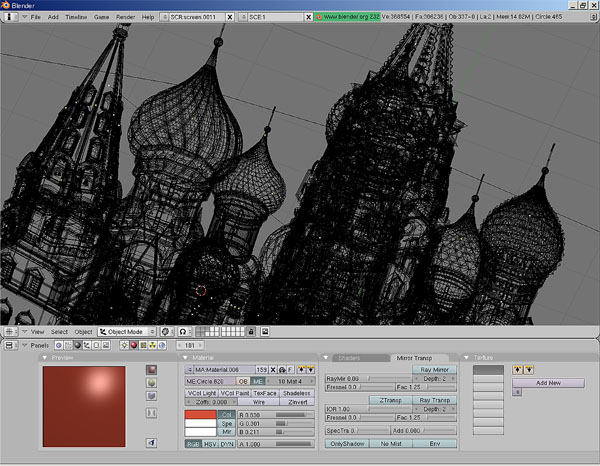Open the Render menu

[x=126, y=17]
